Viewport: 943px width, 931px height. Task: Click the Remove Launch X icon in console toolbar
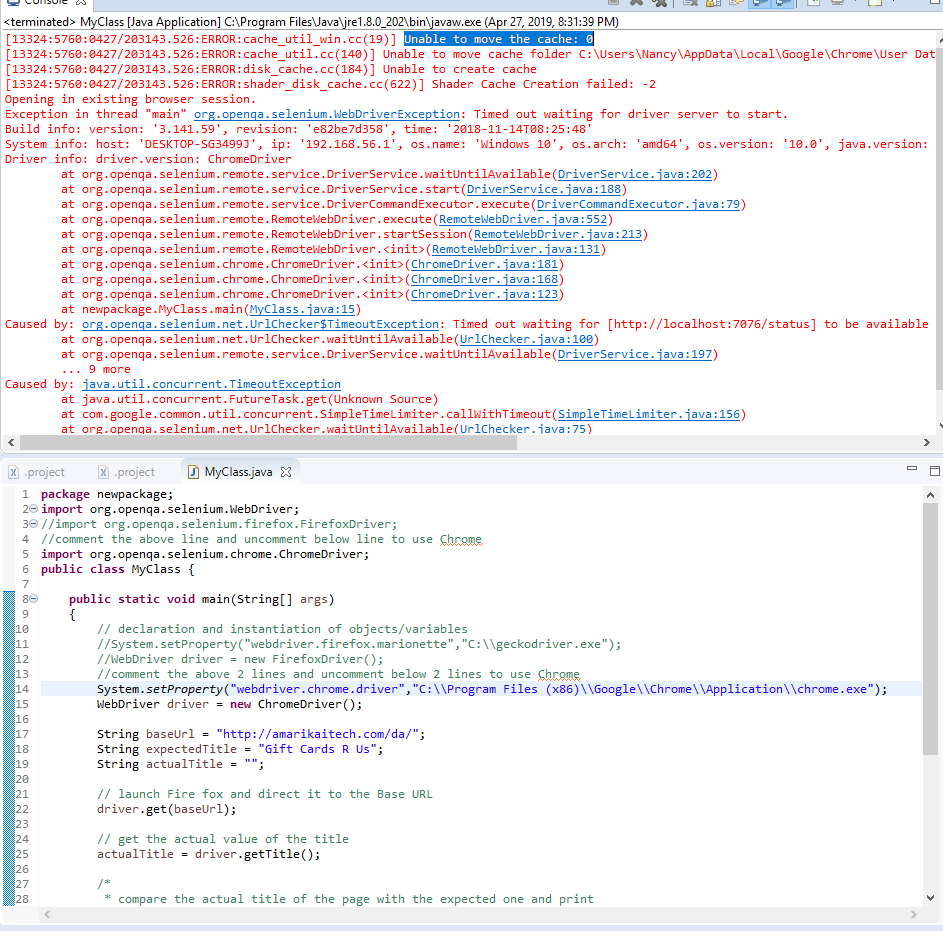pyautogui.click(x=636, y=2)
